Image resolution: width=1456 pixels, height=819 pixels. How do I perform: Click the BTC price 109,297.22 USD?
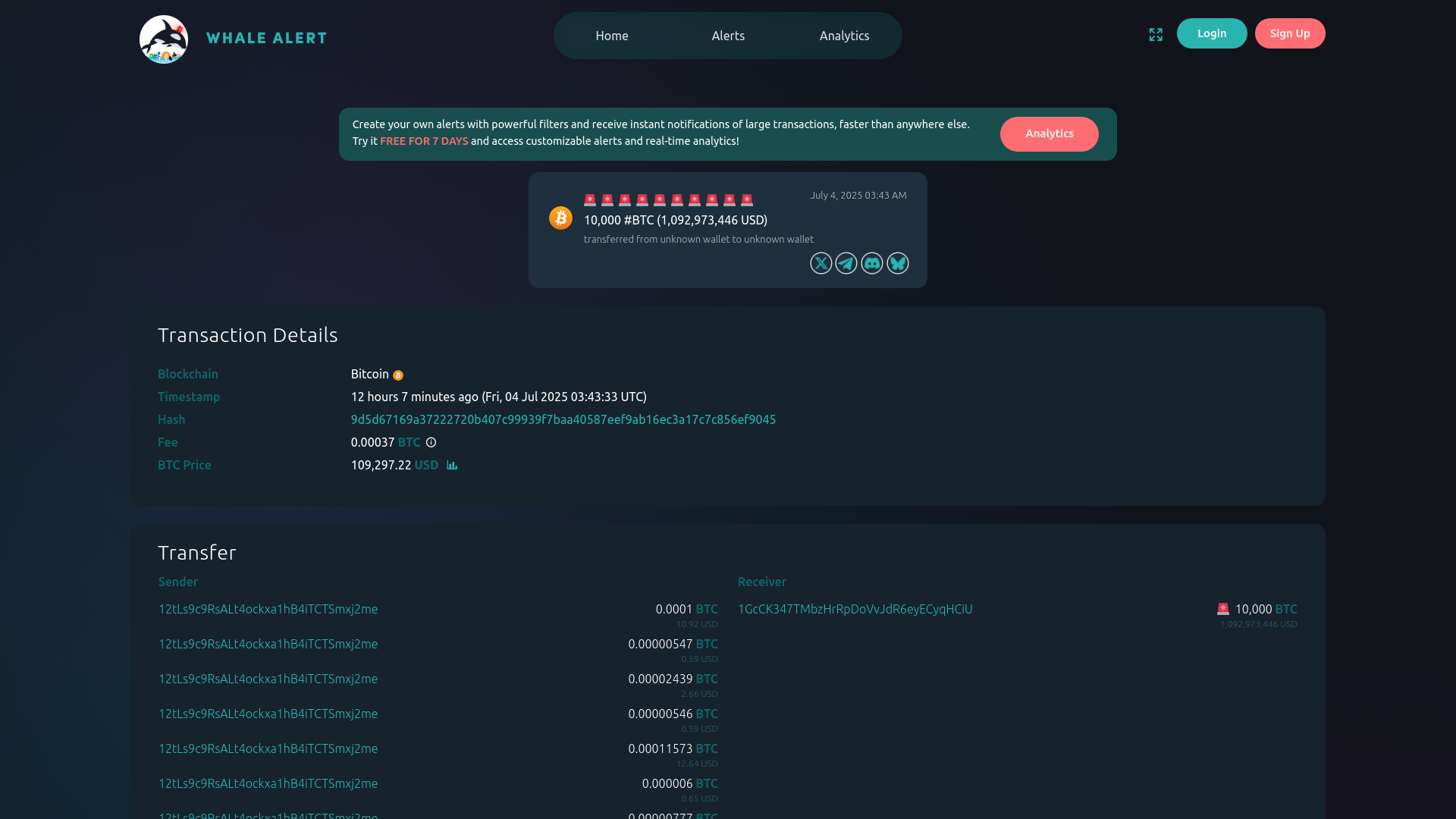(x=394, y=465)
